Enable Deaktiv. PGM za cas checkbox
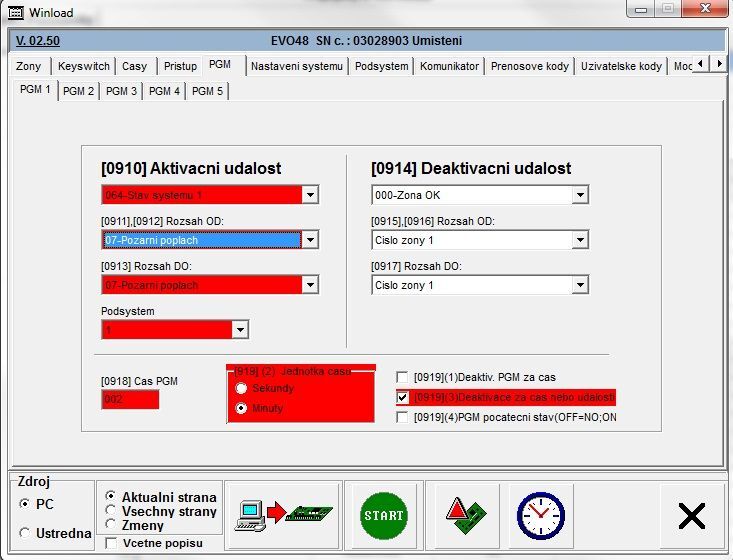 pyautogui.click(x=403, y=377)
